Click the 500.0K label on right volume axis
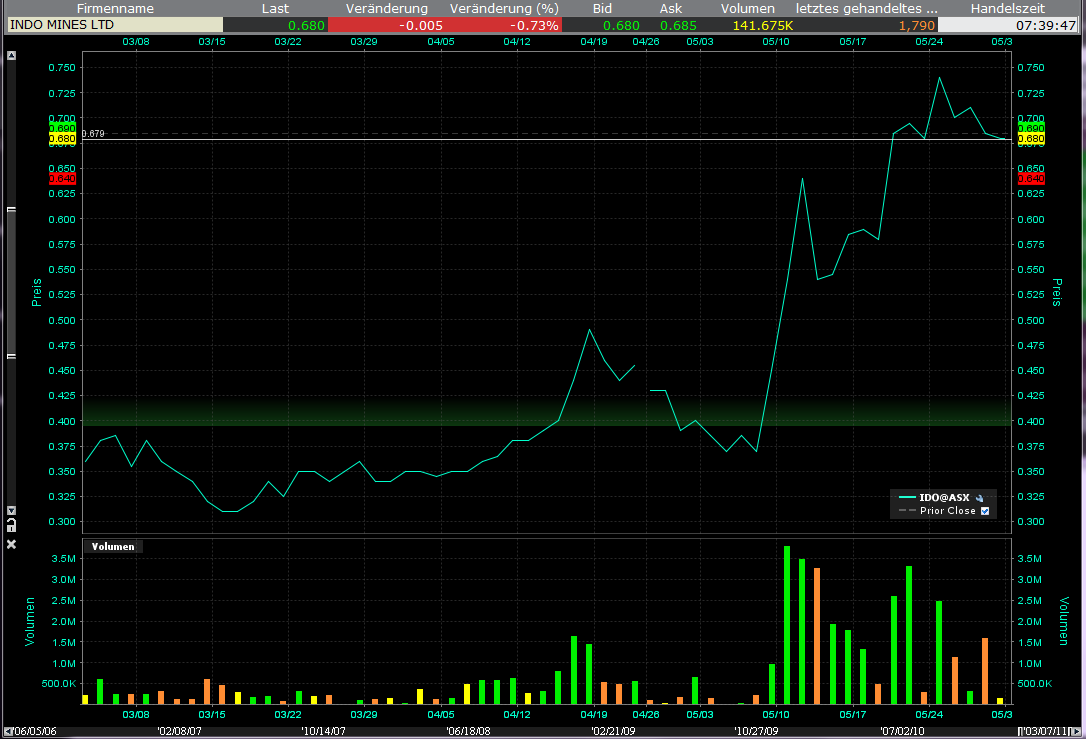The width and height of the screenshot is (1086, 739). tap(1034, 684)
